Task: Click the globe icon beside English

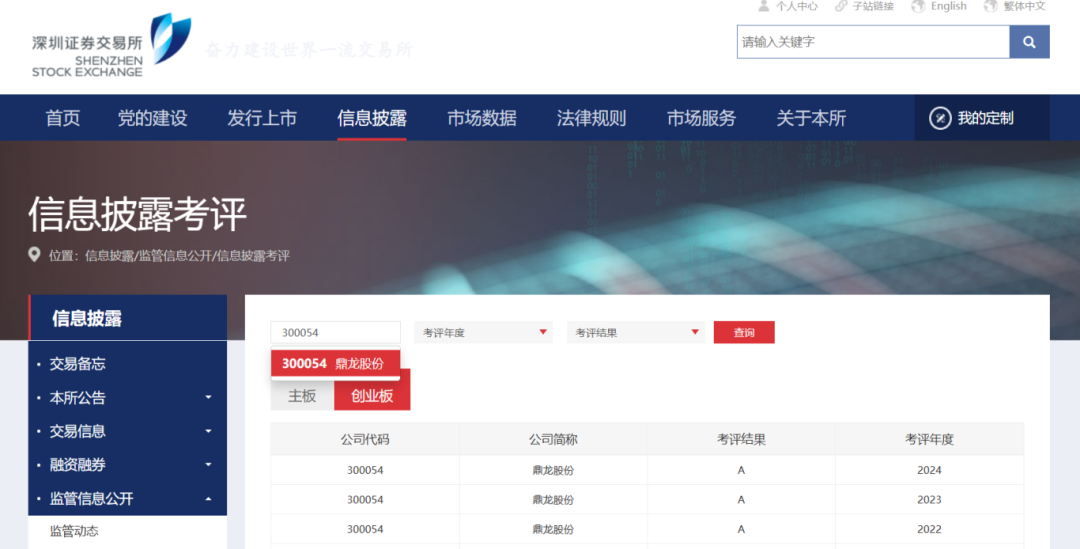Action: (x=918, y=6)
